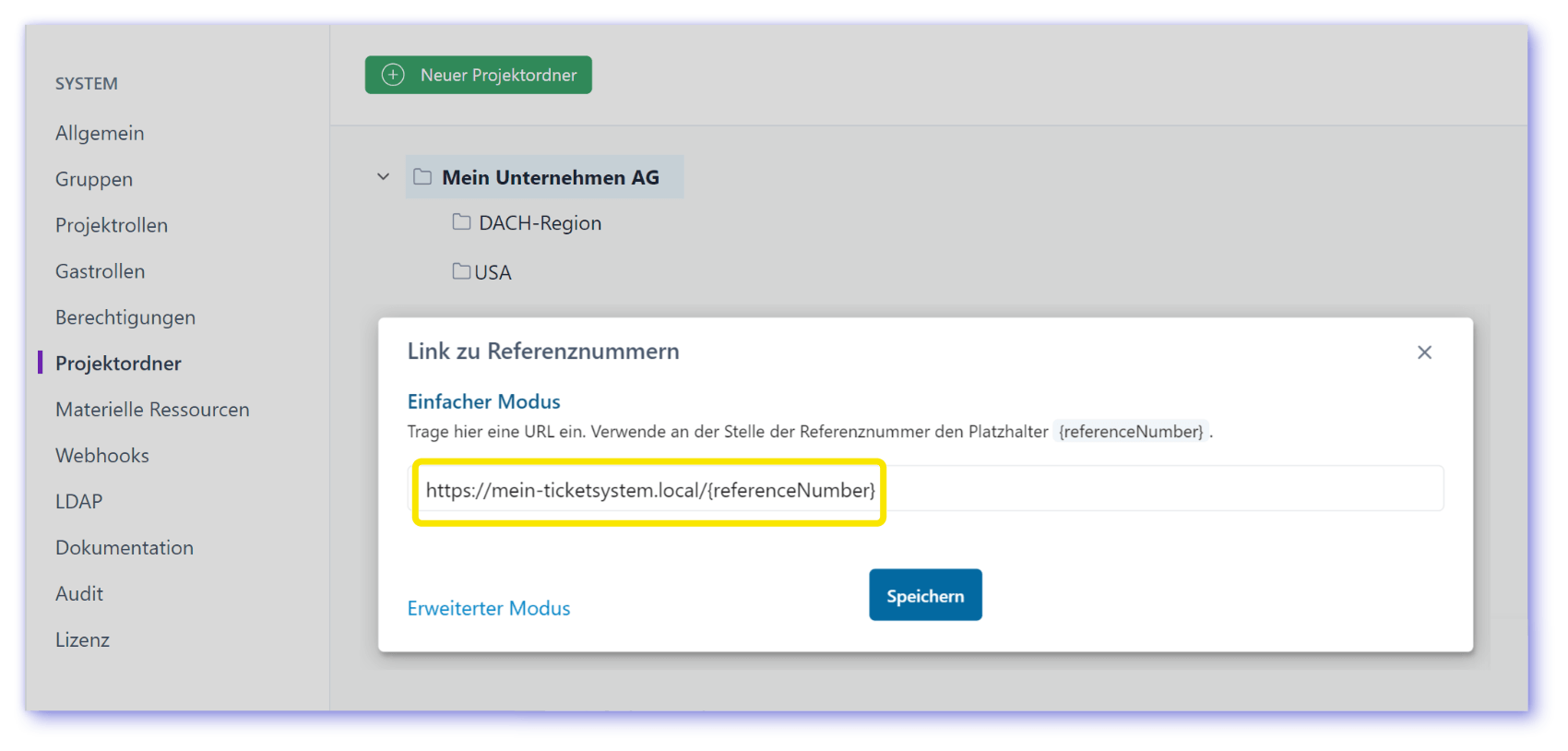Select the USA folder
The height and width of the screenshot is (751, 1568).
coord(493,272)
